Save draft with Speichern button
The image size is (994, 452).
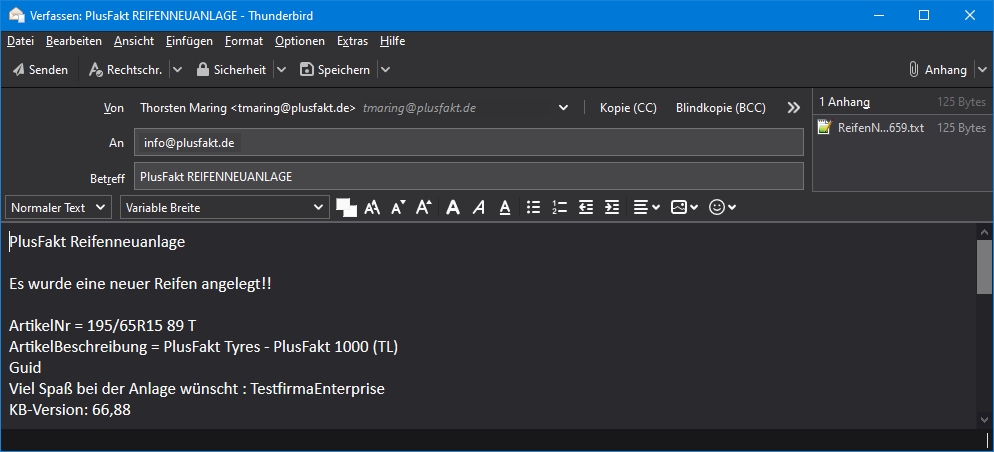tap(335, 70)
